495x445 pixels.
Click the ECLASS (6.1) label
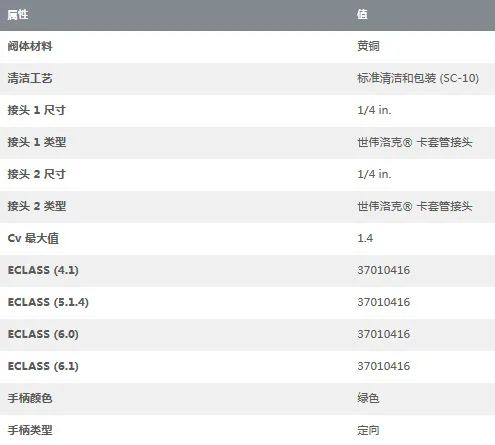click(43, 366)
